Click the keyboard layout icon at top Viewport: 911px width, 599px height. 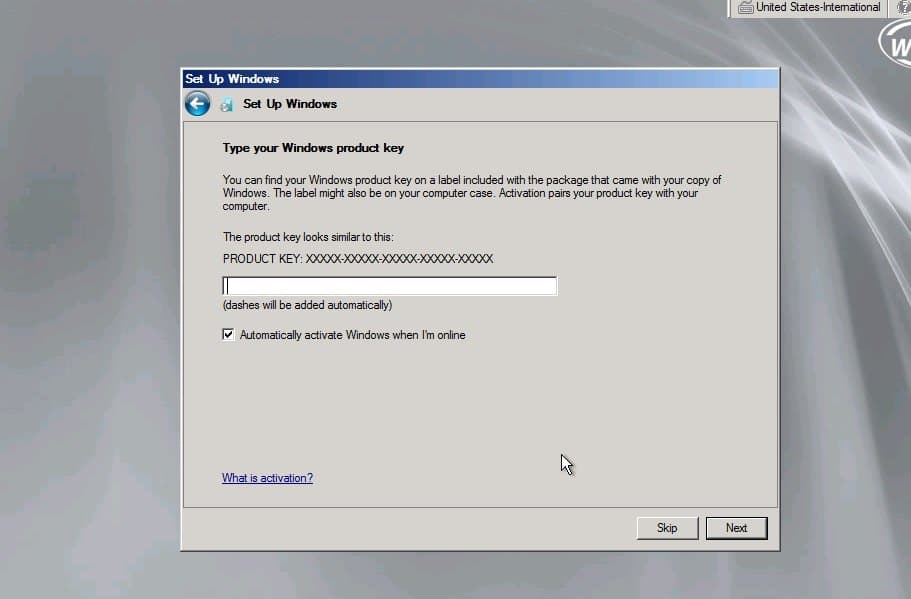pos(745,8)
